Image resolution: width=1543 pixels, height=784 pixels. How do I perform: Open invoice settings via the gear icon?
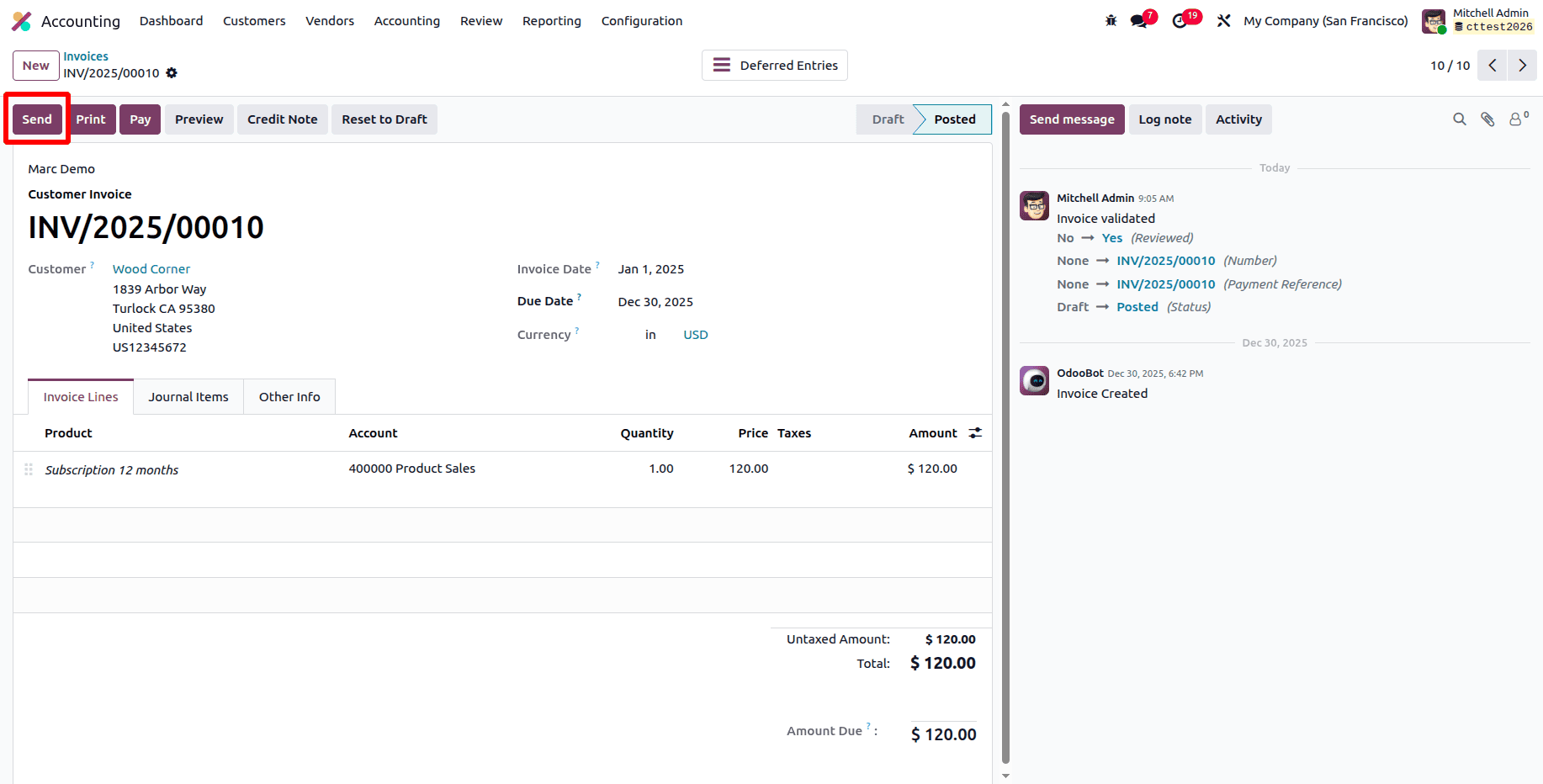(172, 73)
